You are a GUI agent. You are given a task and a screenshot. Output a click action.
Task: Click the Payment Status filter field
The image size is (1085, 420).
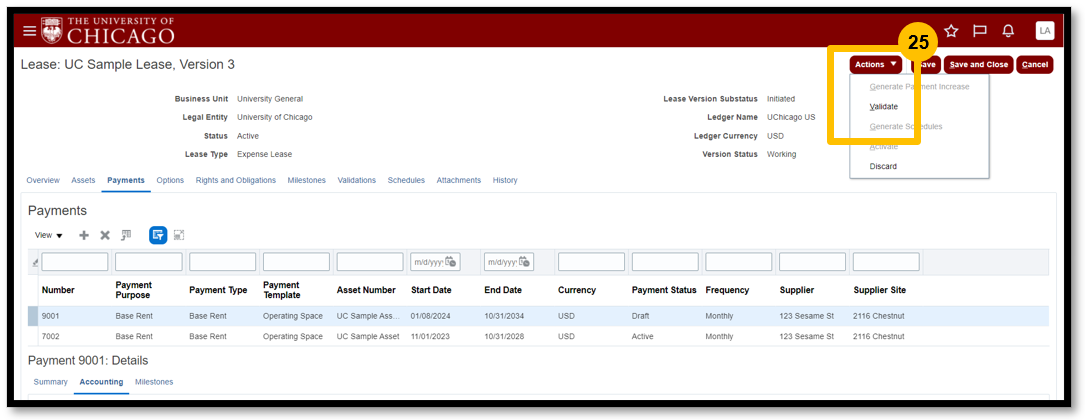tap(665, 262)
